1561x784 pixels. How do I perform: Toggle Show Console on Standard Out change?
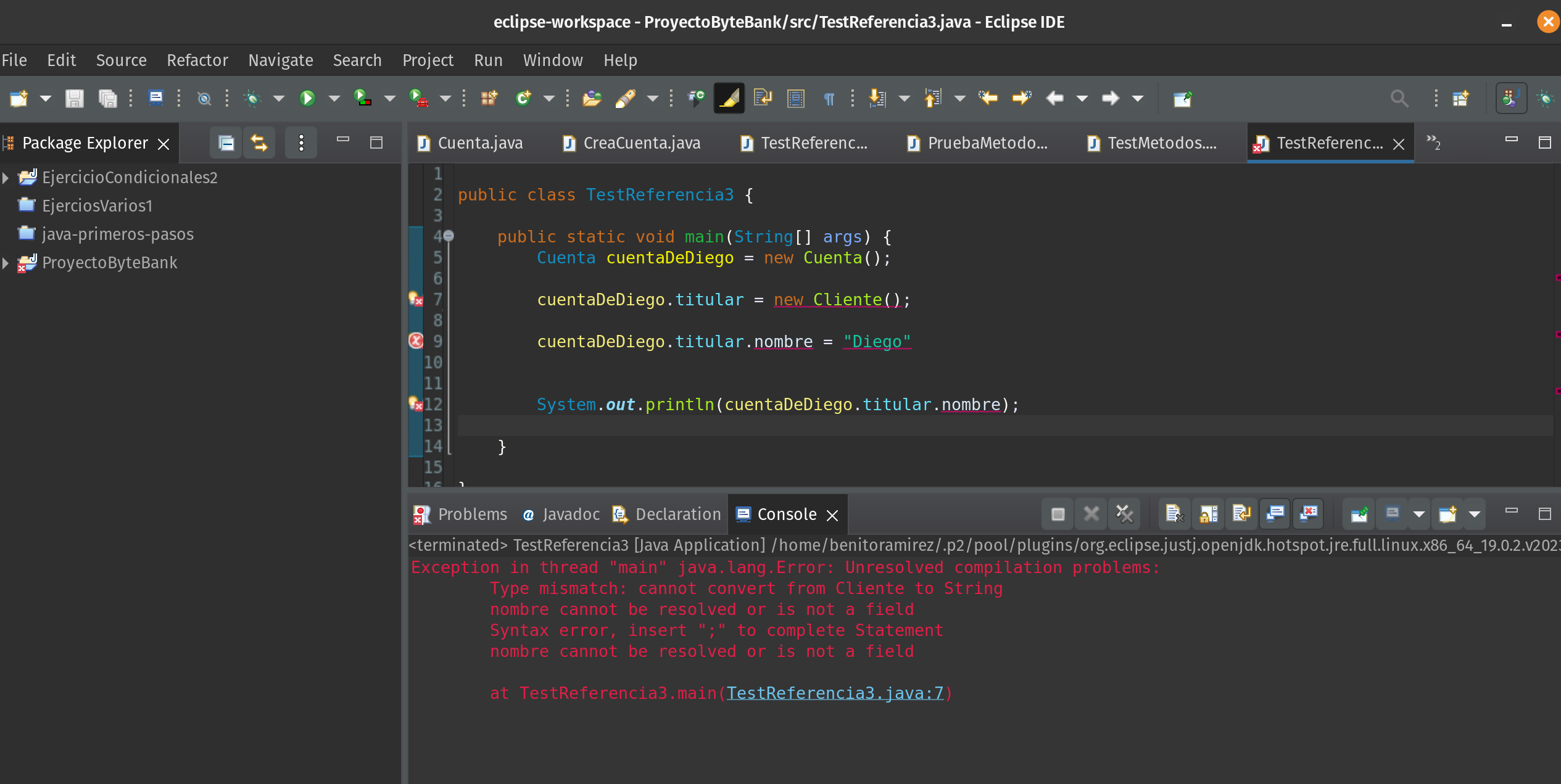(1275, 514)
